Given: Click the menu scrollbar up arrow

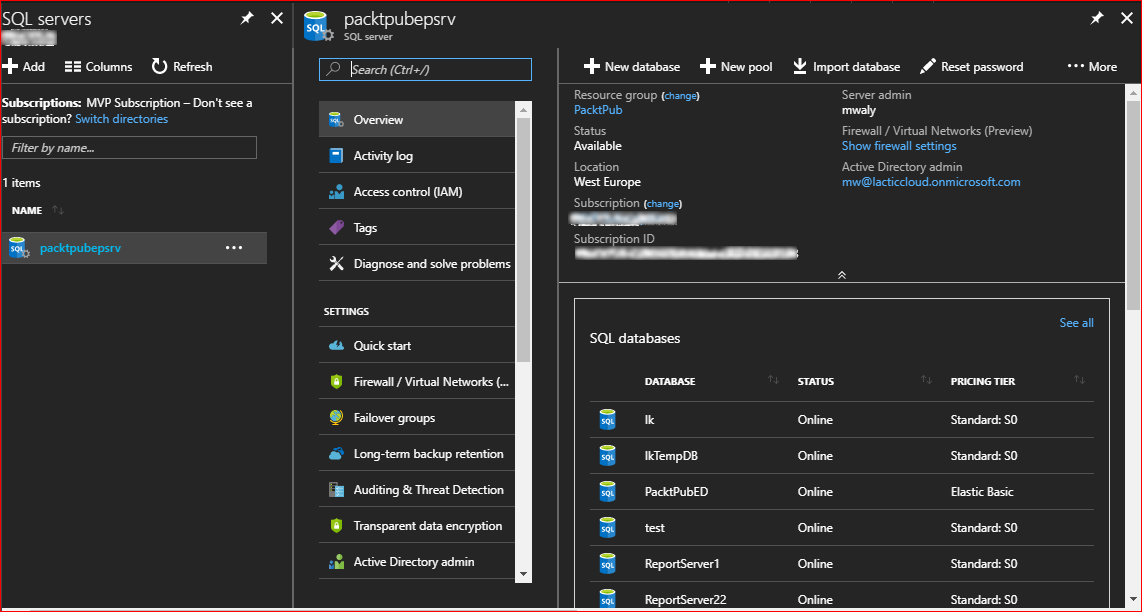Looking at the screenshot, I should click(x=523, y=109).
